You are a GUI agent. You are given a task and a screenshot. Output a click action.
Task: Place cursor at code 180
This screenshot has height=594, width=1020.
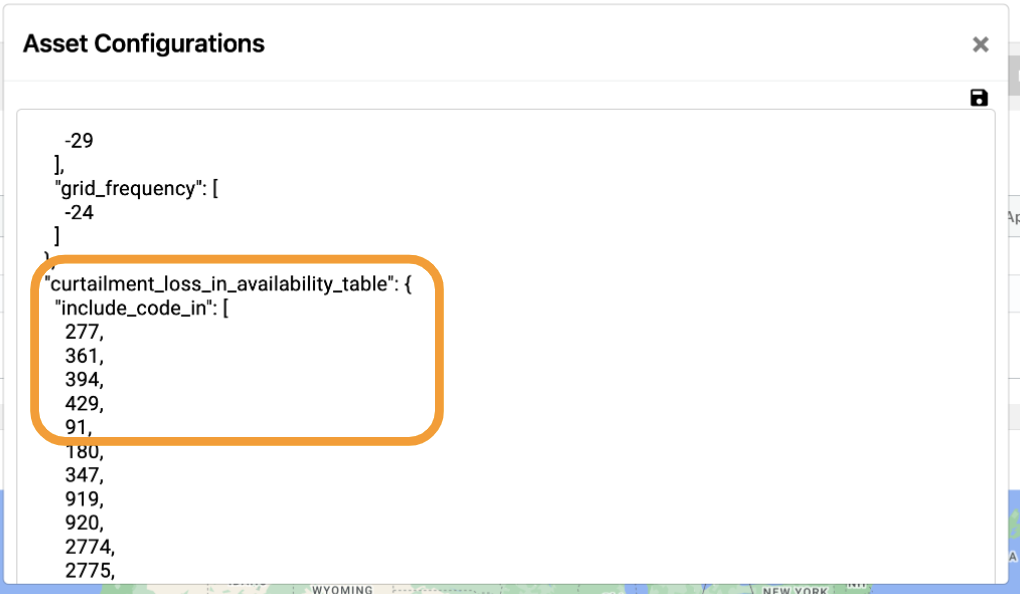pos(84,452)
